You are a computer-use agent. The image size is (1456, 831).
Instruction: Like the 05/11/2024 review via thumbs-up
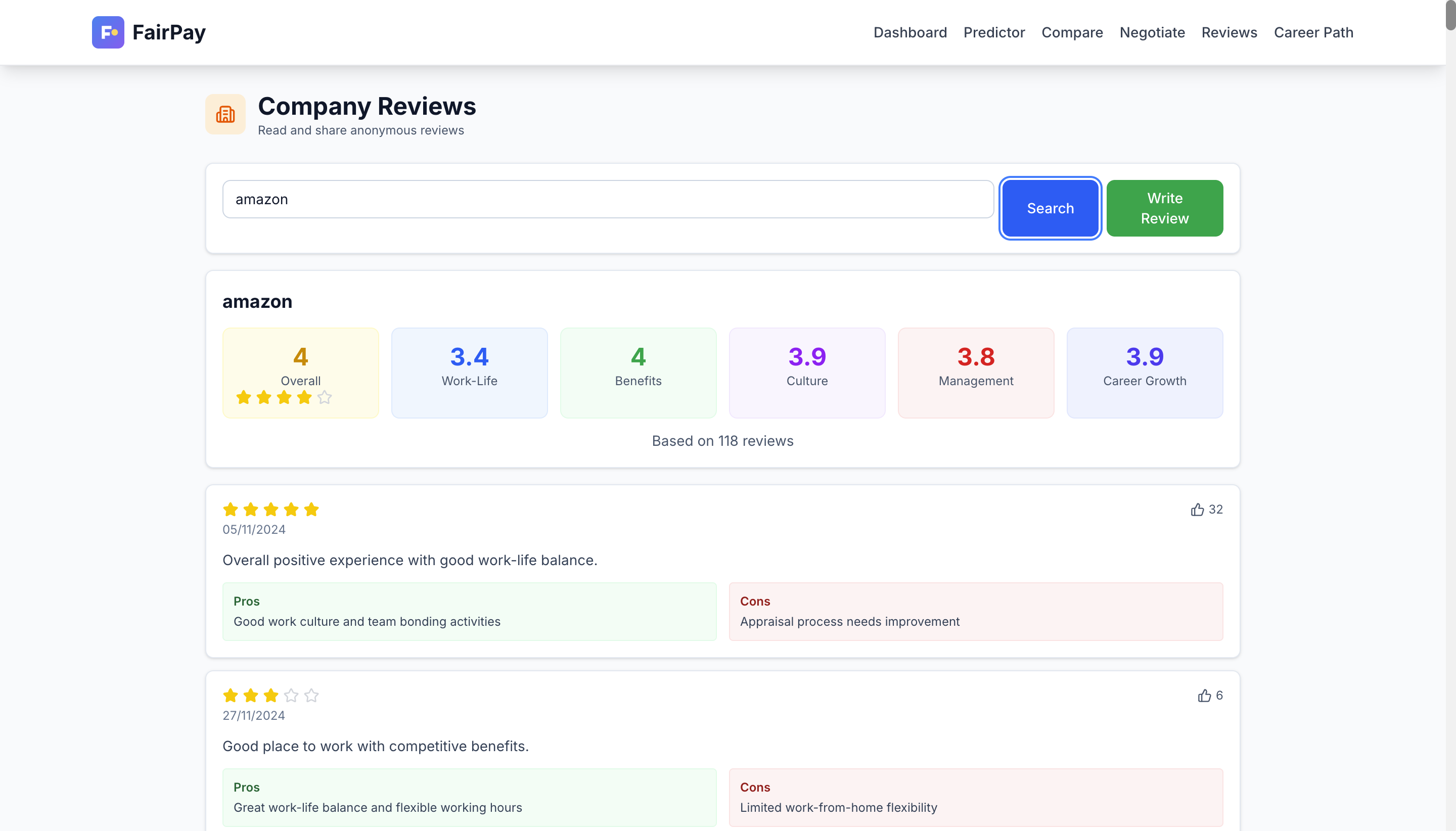click(x=1197, y=510)
